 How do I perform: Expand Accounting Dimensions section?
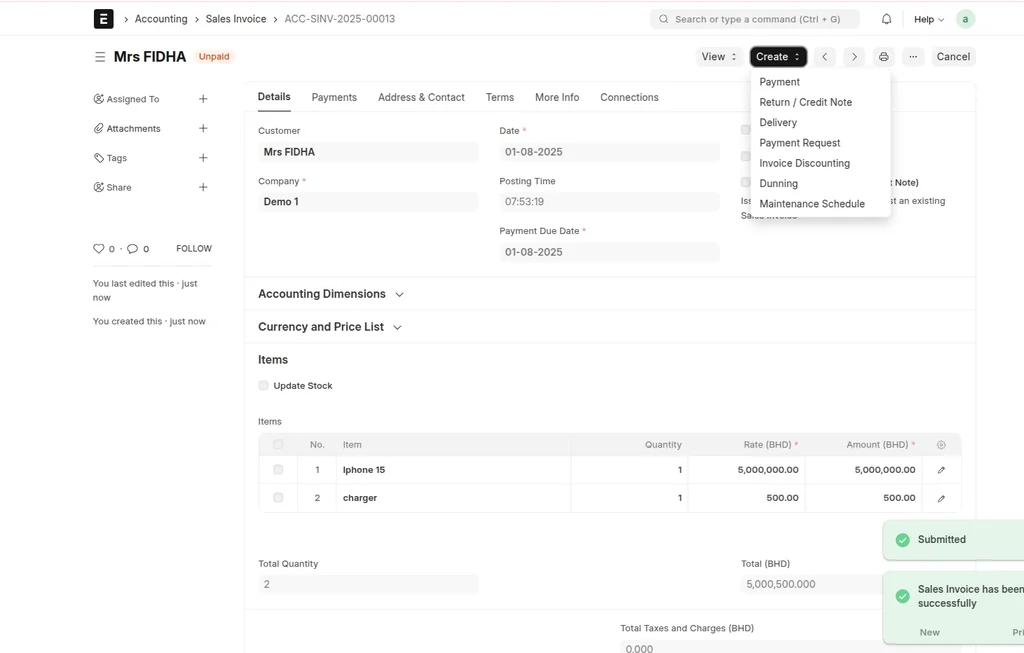pyautogui.click(x=331, y=294)
